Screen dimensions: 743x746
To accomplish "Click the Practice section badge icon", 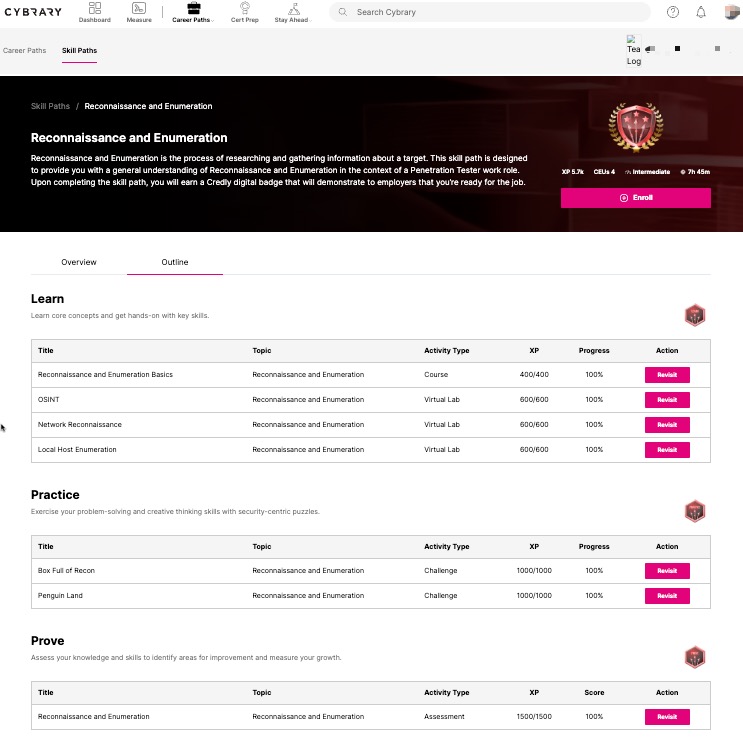I will [694, 512].
